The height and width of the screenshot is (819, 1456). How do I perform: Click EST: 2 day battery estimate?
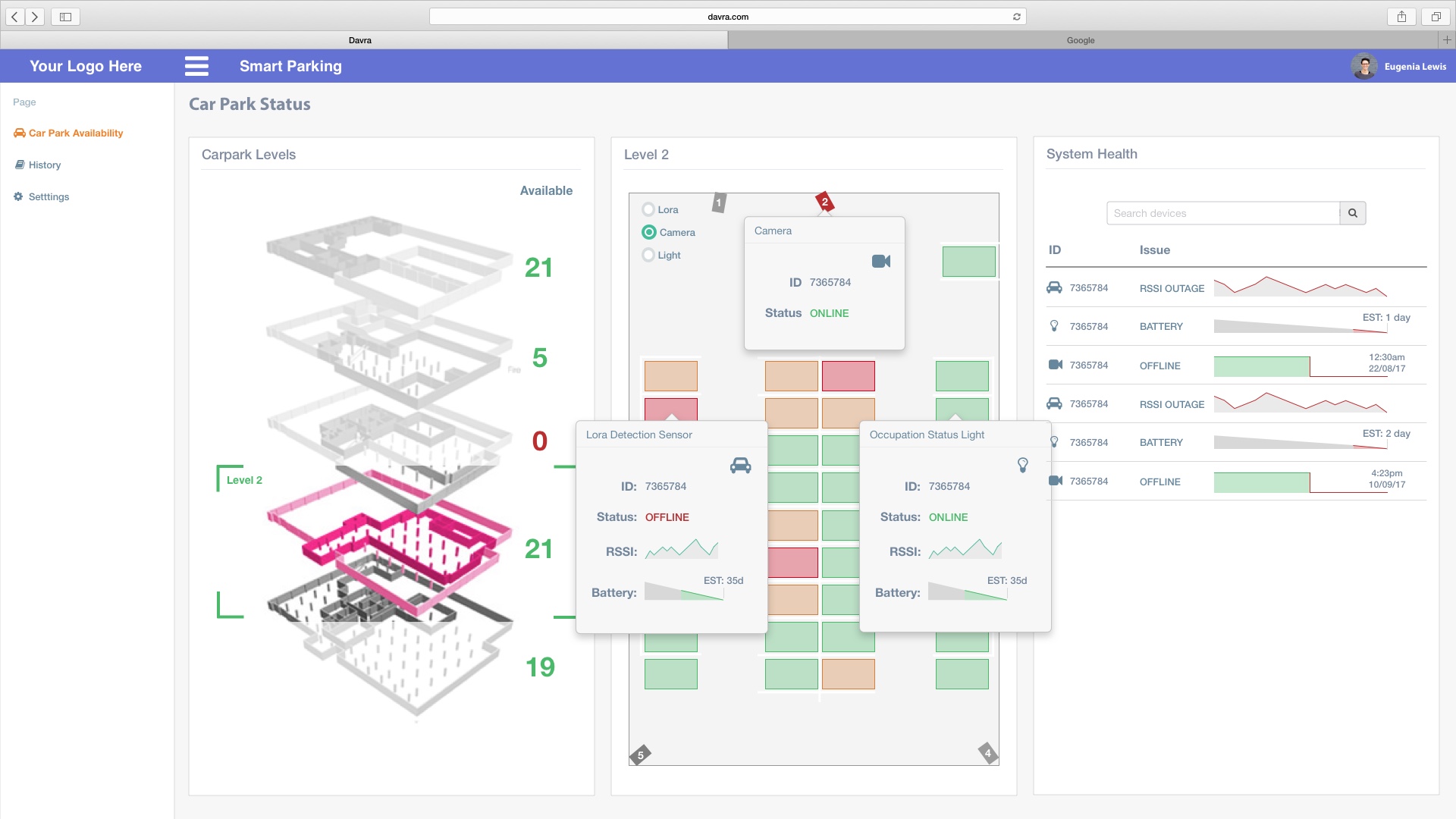point(1386,434)
